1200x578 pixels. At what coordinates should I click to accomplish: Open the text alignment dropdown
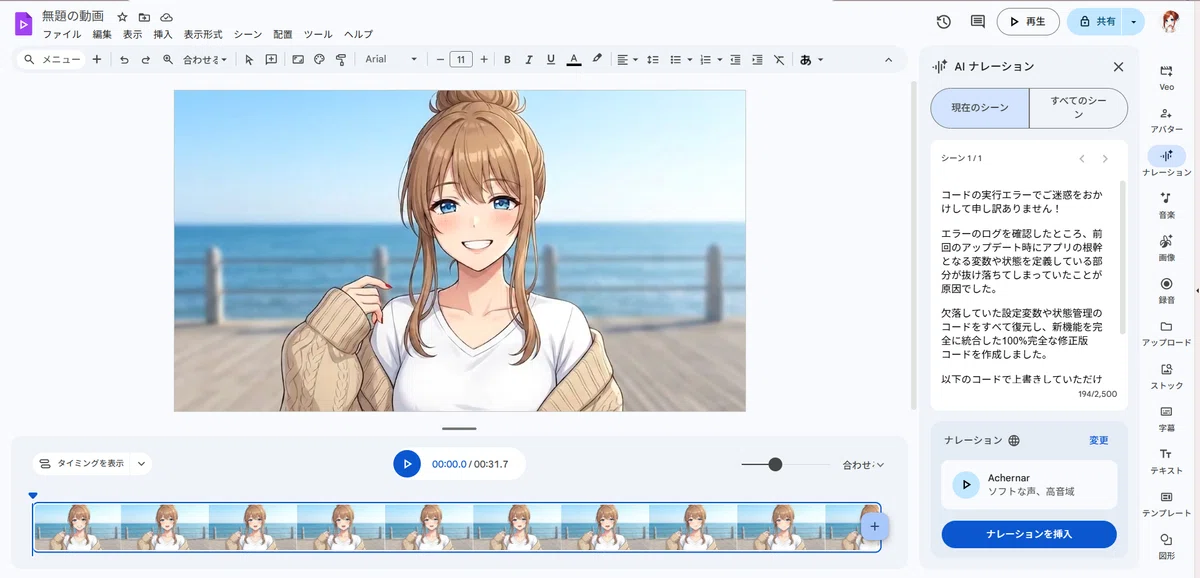627,60
